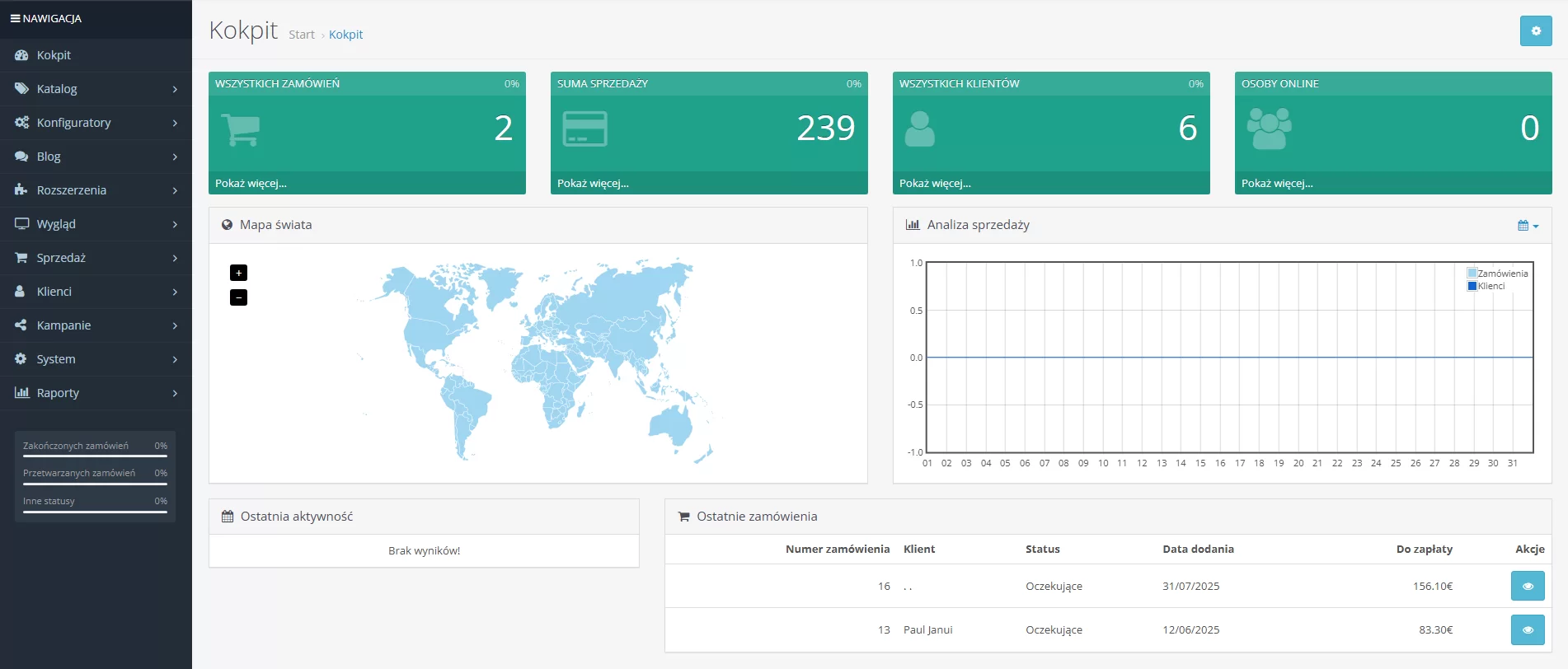Click Pokaż więcej under Wszystkich Zamówień

251,183
